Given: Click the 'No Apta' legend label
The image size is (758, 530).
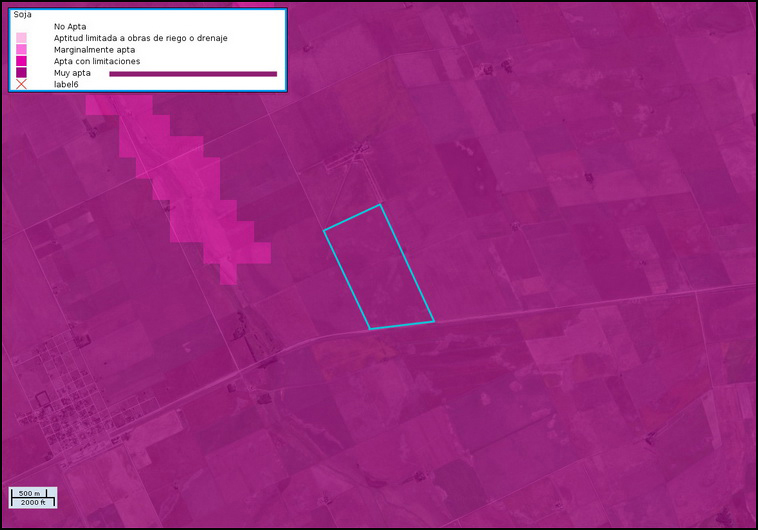Looking at the screenshot, I should [70, 27].
